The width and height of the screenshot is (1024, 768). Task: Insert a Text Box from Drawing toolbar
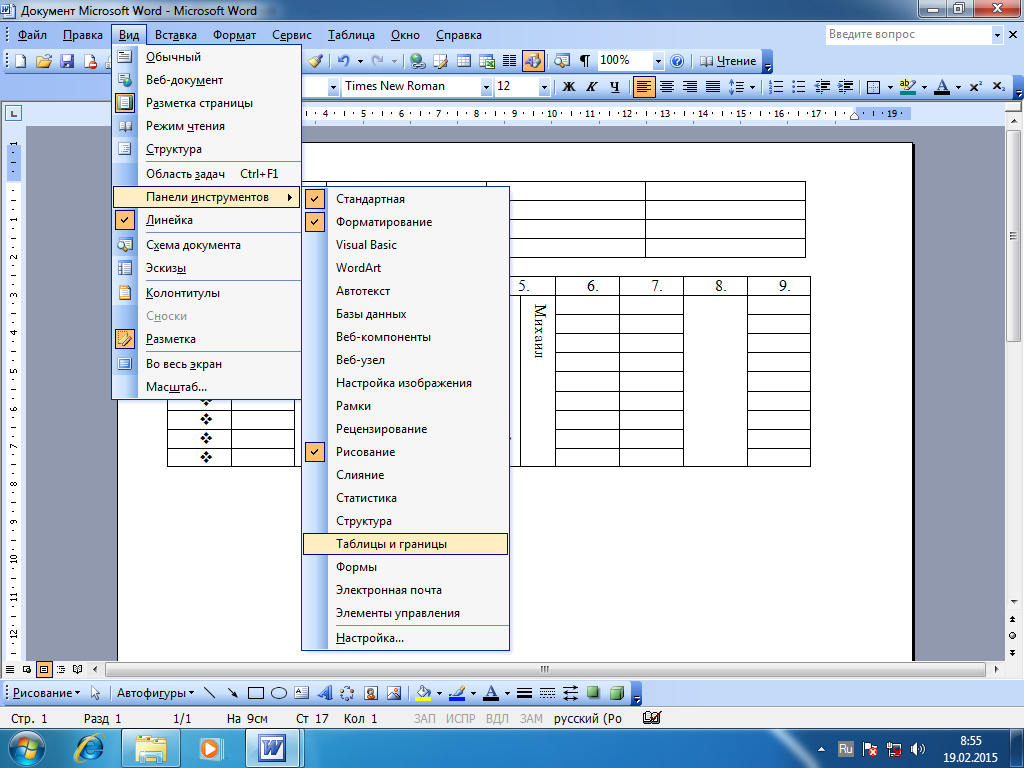(302, 692)
